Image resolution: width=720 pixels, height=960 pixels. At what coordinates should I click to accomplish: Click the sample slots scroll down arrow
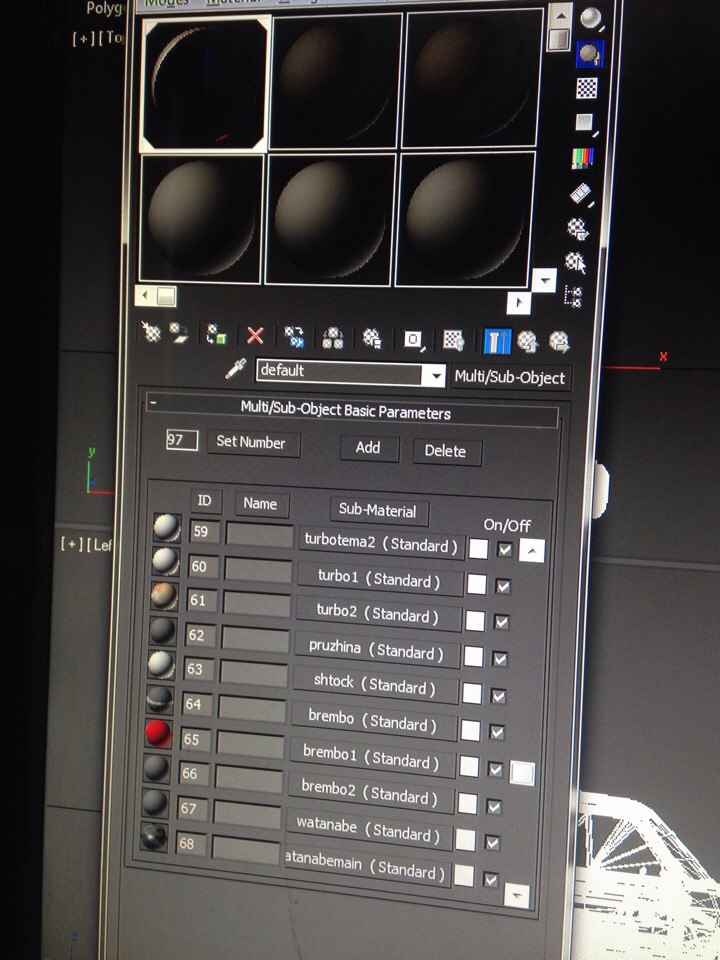pos(544,280)
